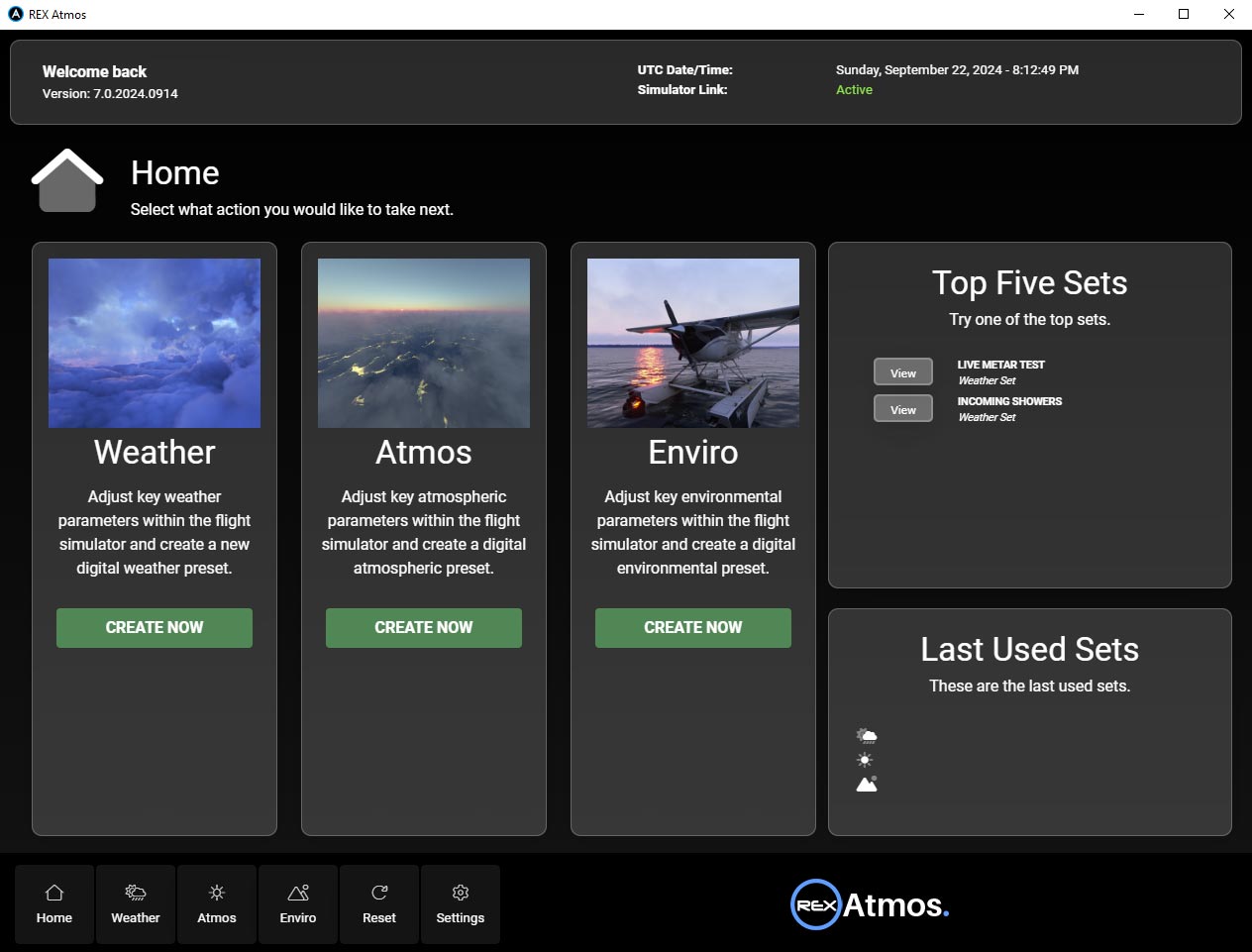This screenshot has height=952, width=1252.
Task: Click the landscape icon in Last Used Sets
Action: click(x=865, y=783)
